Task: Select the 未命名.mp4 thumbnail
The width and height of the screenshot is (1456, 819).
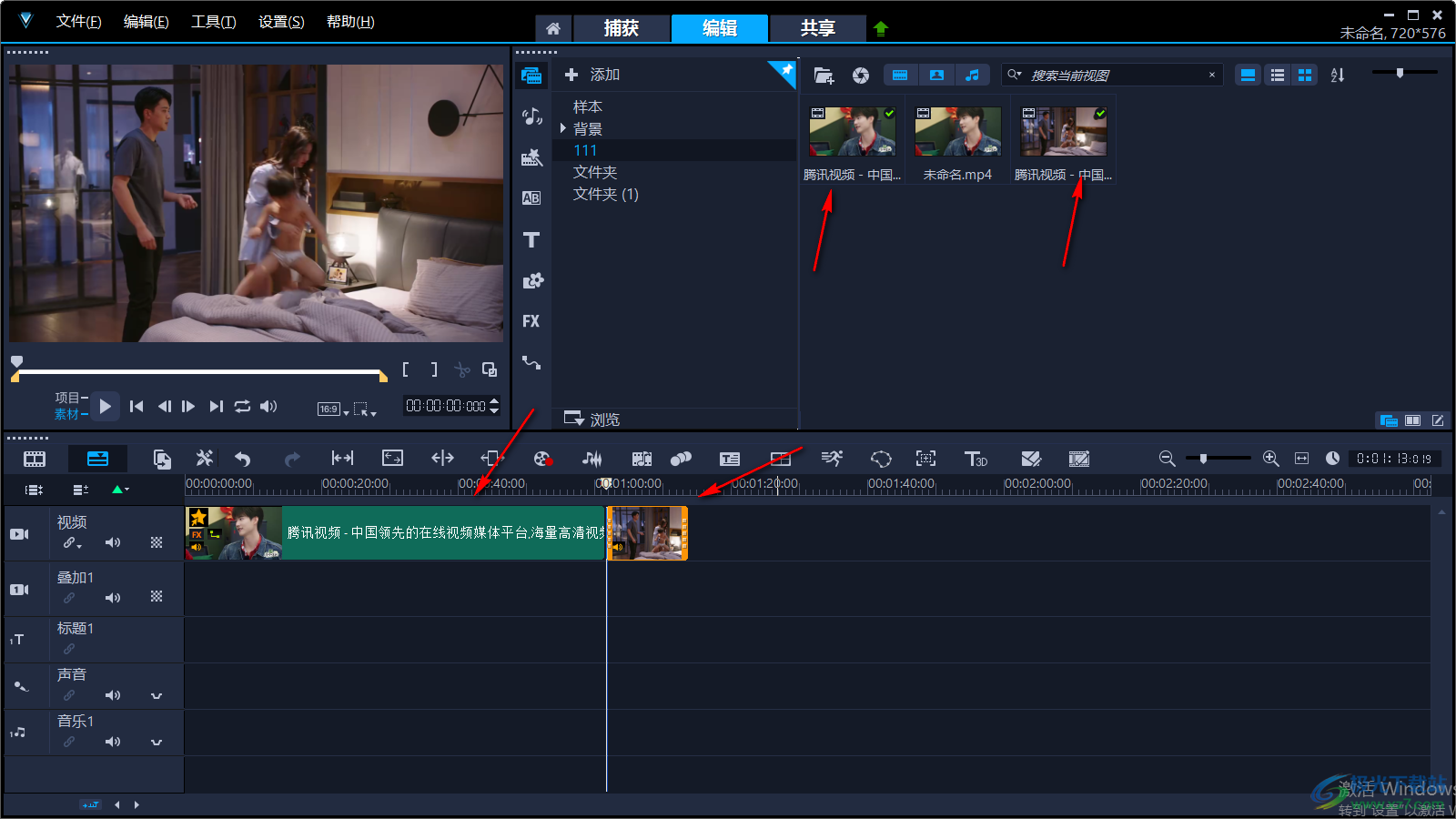Action: coord(957,132)
